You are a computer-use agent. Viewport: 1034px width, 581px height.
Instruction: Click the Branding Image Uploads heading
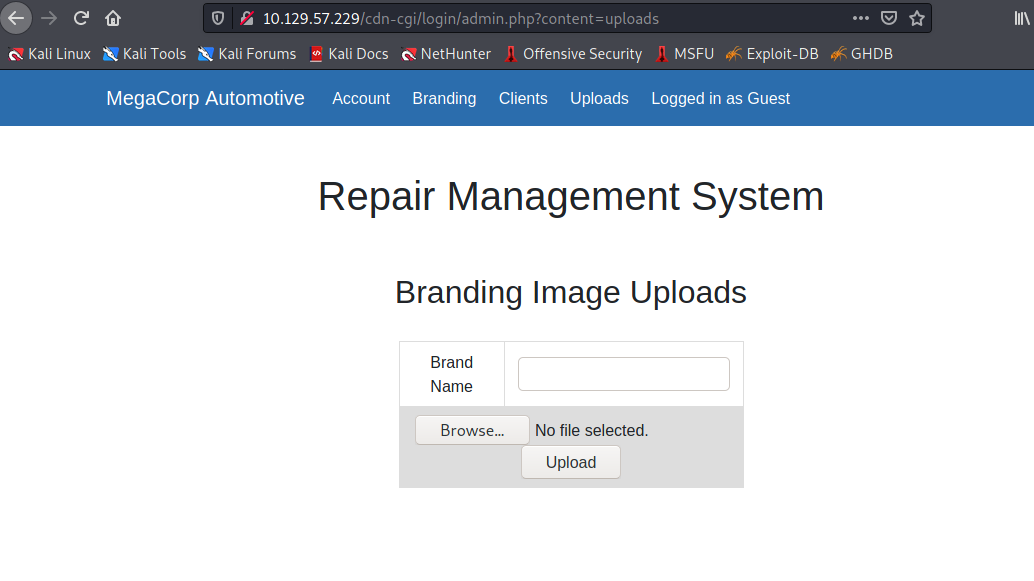[570, 292]
